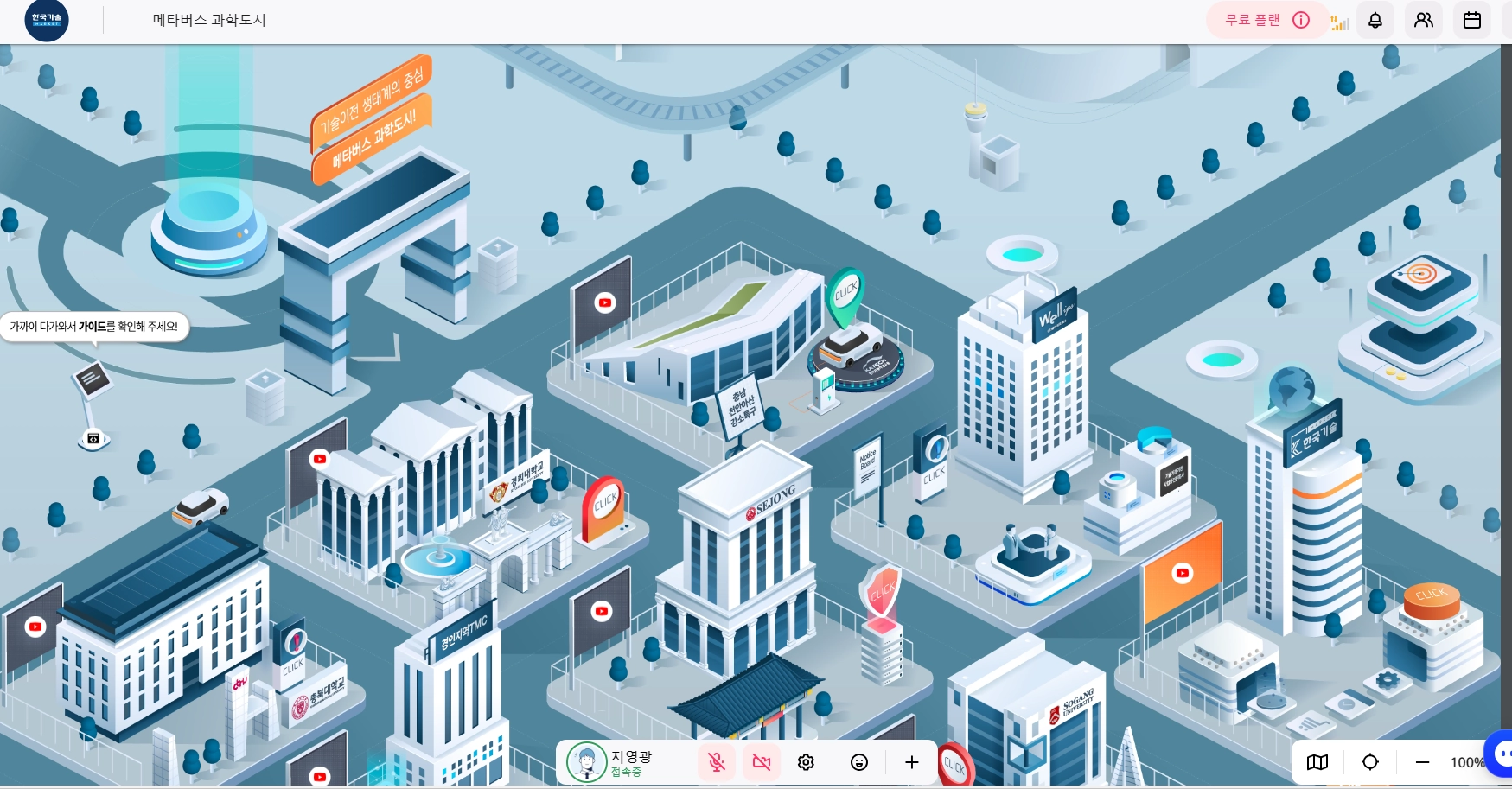The height and width of the screenshot is (789, 1512).
Task: Click the Well sign on the tall building
Action: [1055, 315]
